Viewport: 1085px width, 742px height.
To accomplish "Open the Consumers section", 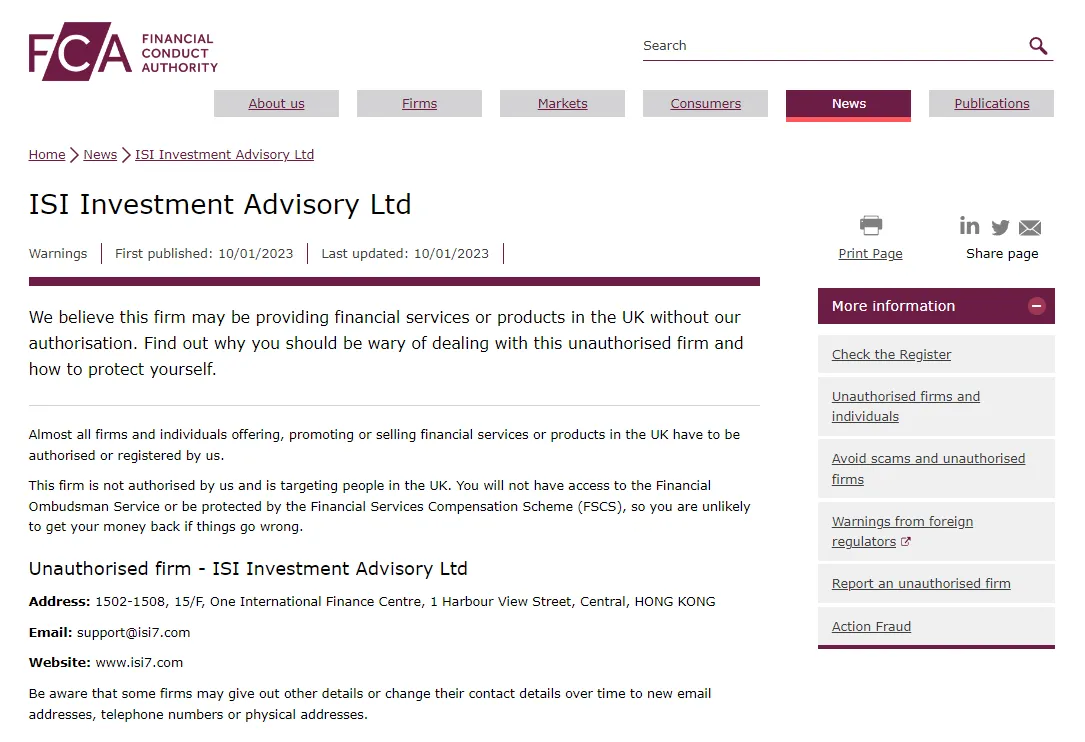I will click(705, 103).
